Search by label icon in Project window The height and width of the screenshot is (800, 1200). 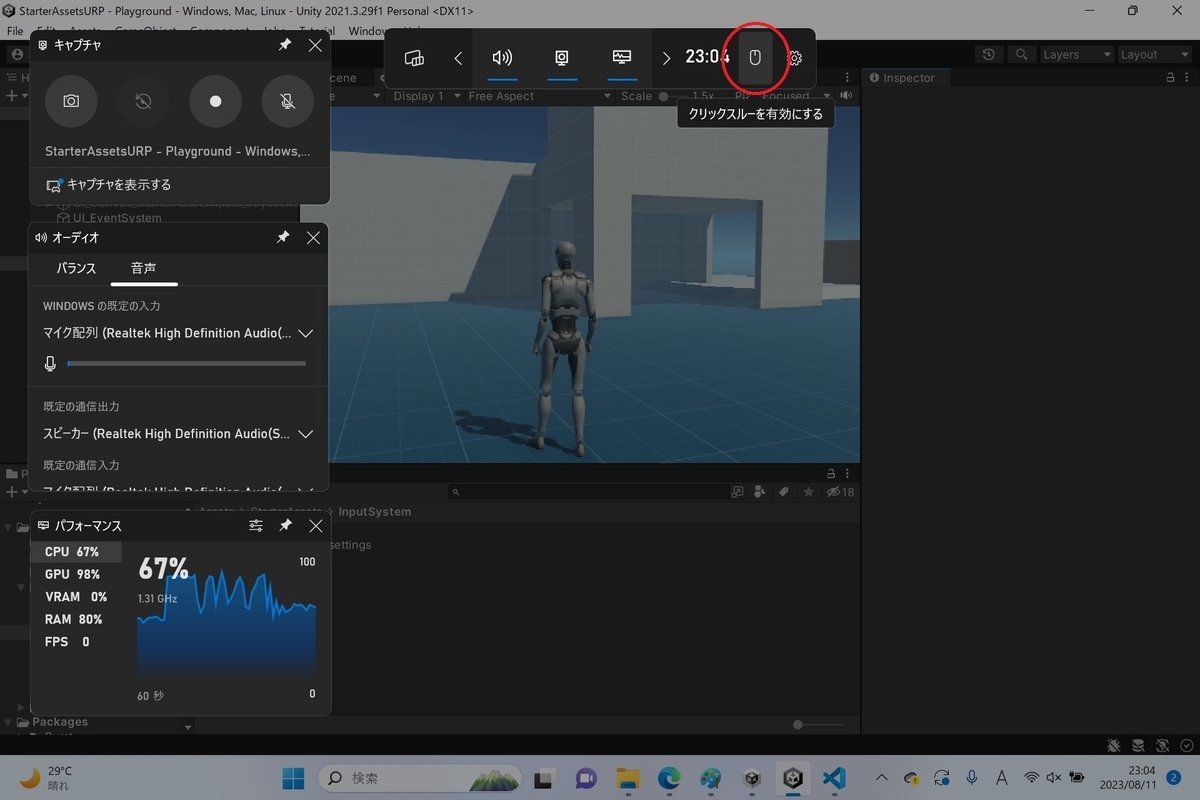point(785,492)
